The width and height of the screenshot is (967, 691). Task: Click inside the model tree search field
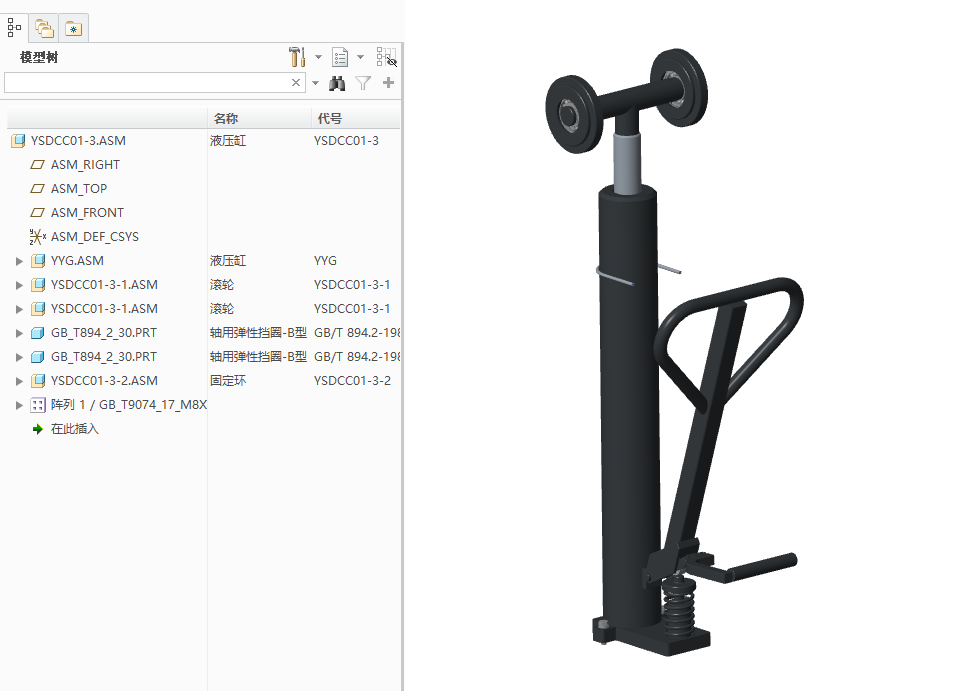pos(147,83)
